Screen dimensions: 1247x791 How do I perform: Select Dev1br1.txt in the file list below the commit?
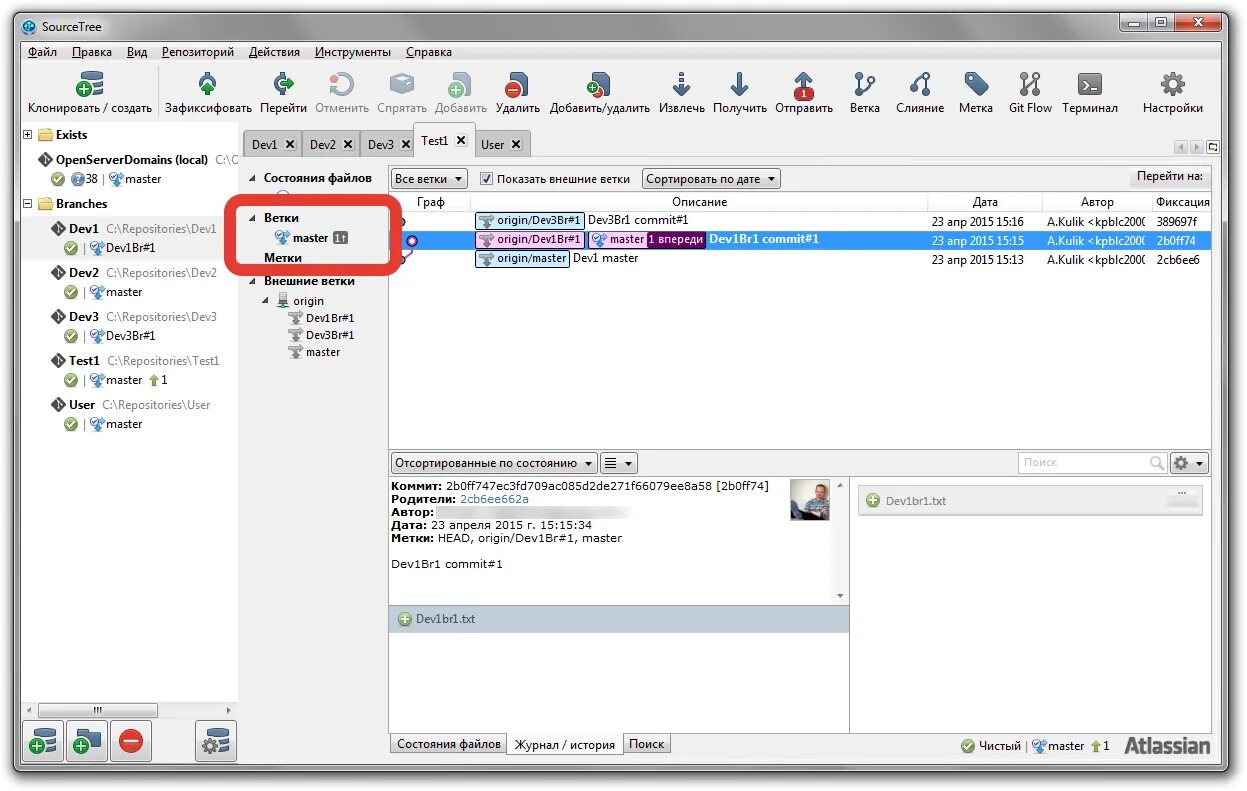pos(619,619)
